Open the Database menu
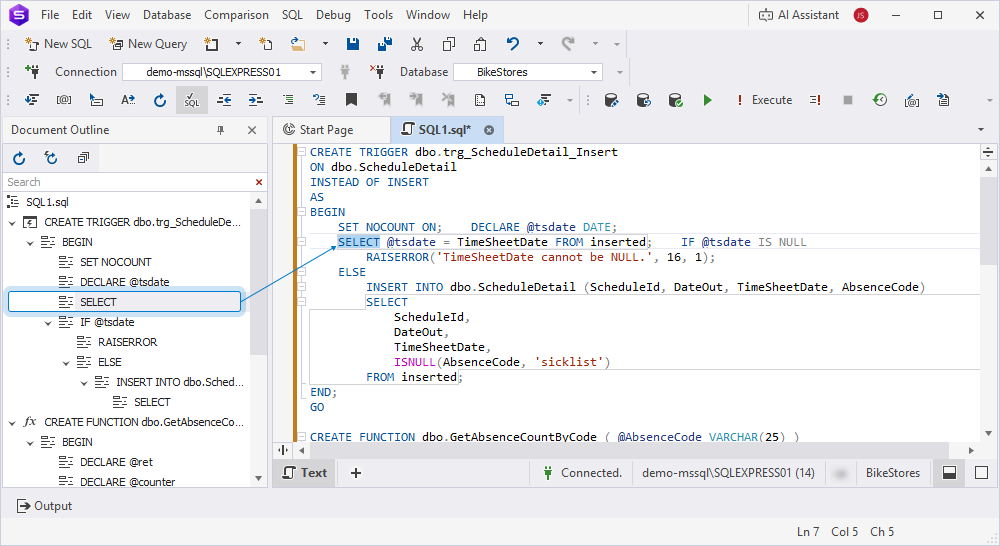The image size is (1000, 546). [x=166, y=15]
